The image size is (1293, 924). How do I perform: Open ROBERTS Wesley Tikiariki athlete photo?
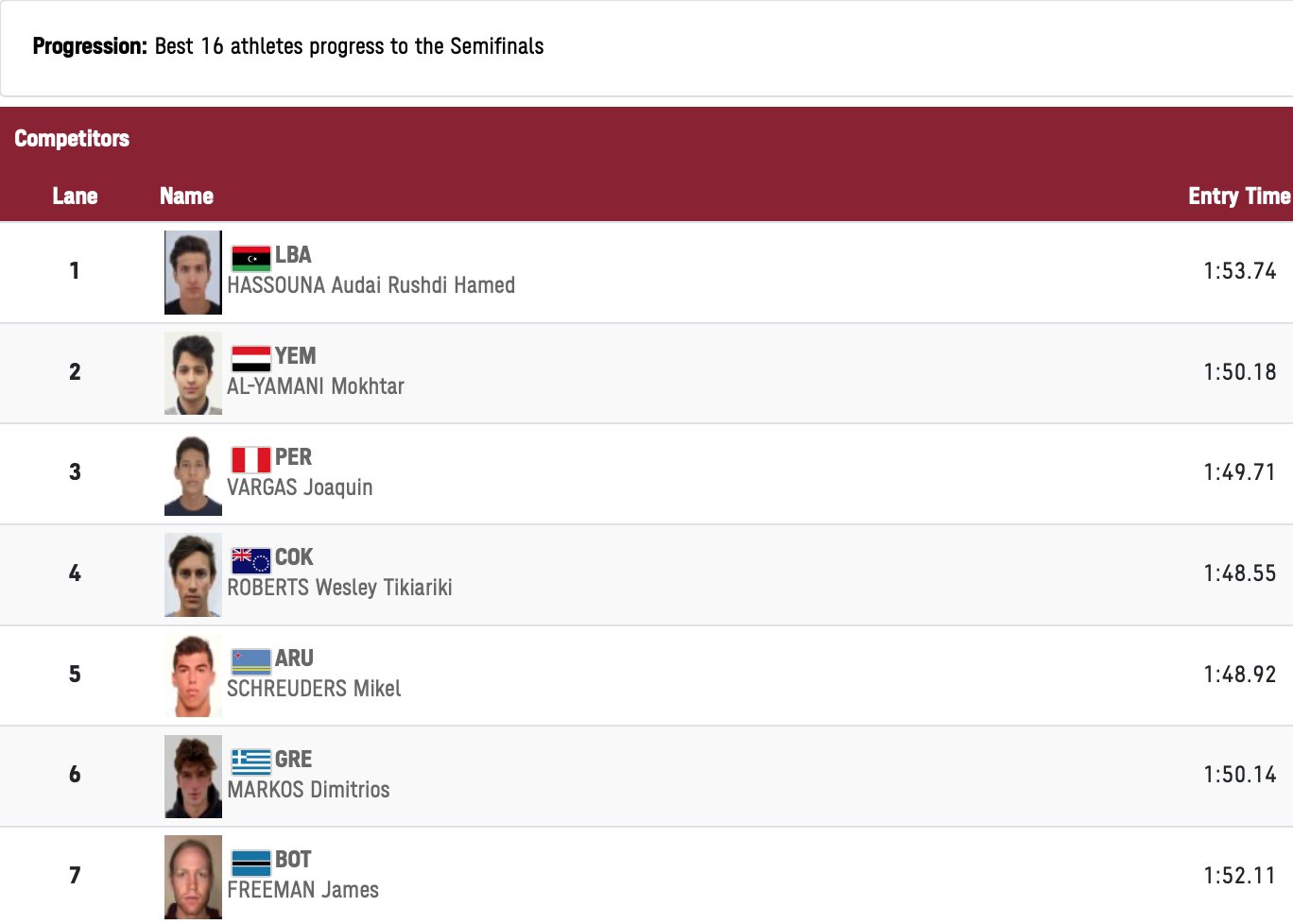(x=193, y=574)
